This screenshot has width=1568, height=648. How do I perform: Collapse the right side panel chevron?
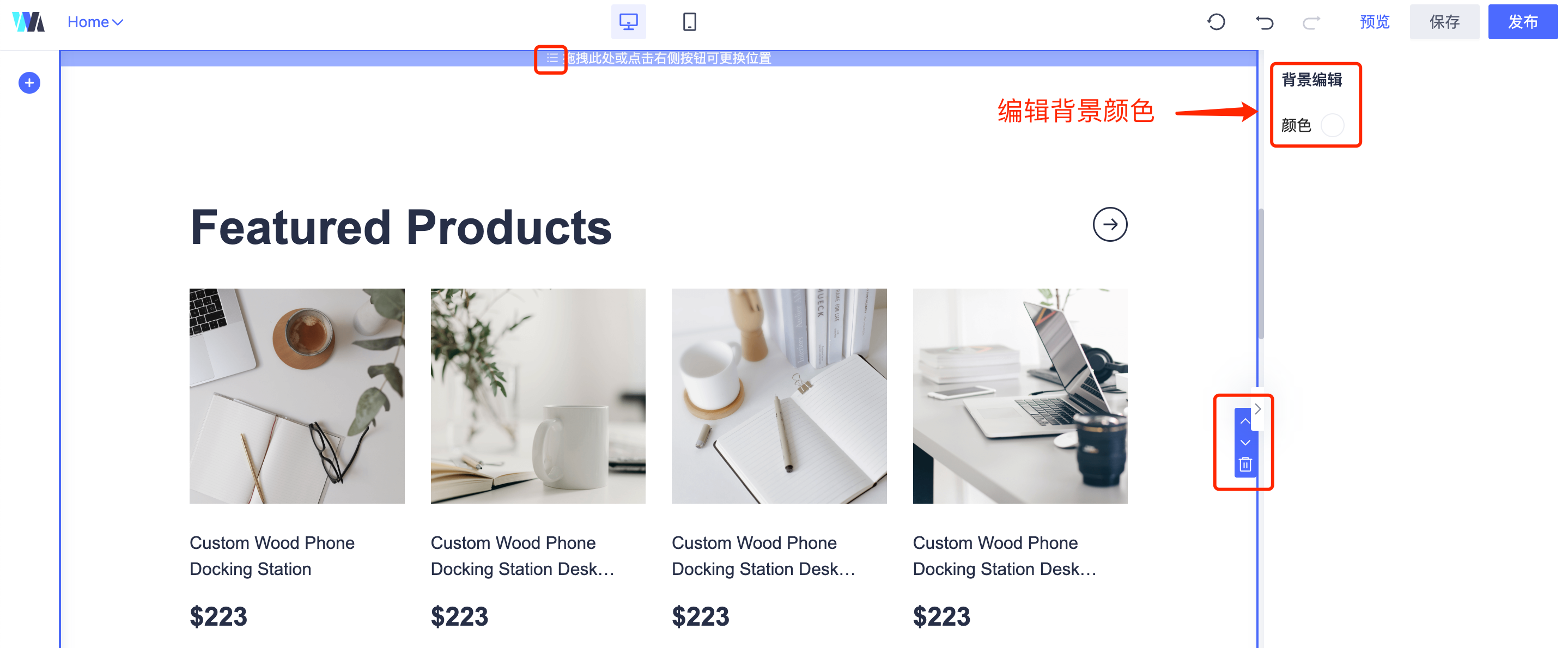pyautogui.click(x=1257, y=409)
